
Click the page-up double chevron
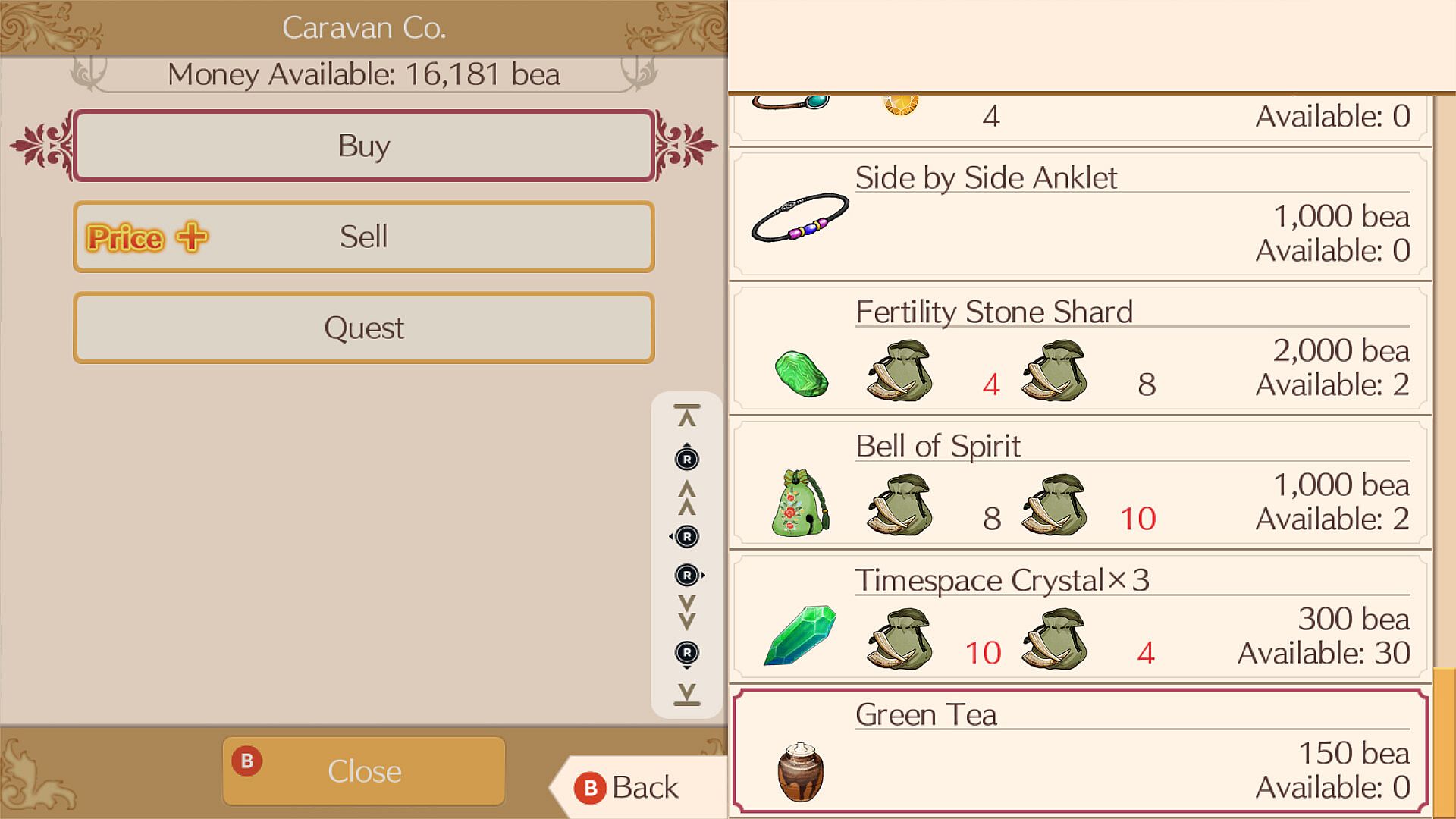686,497
